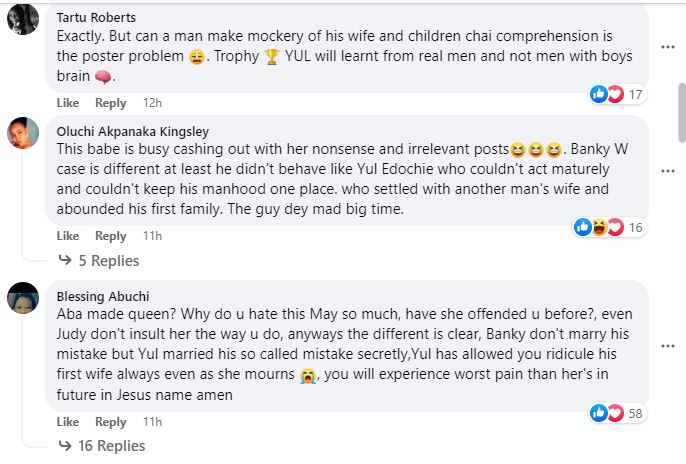The width and height of the screenshot is (686, 464).
Task: Expand the 5 Replies thread
Action: coord(107,261)
